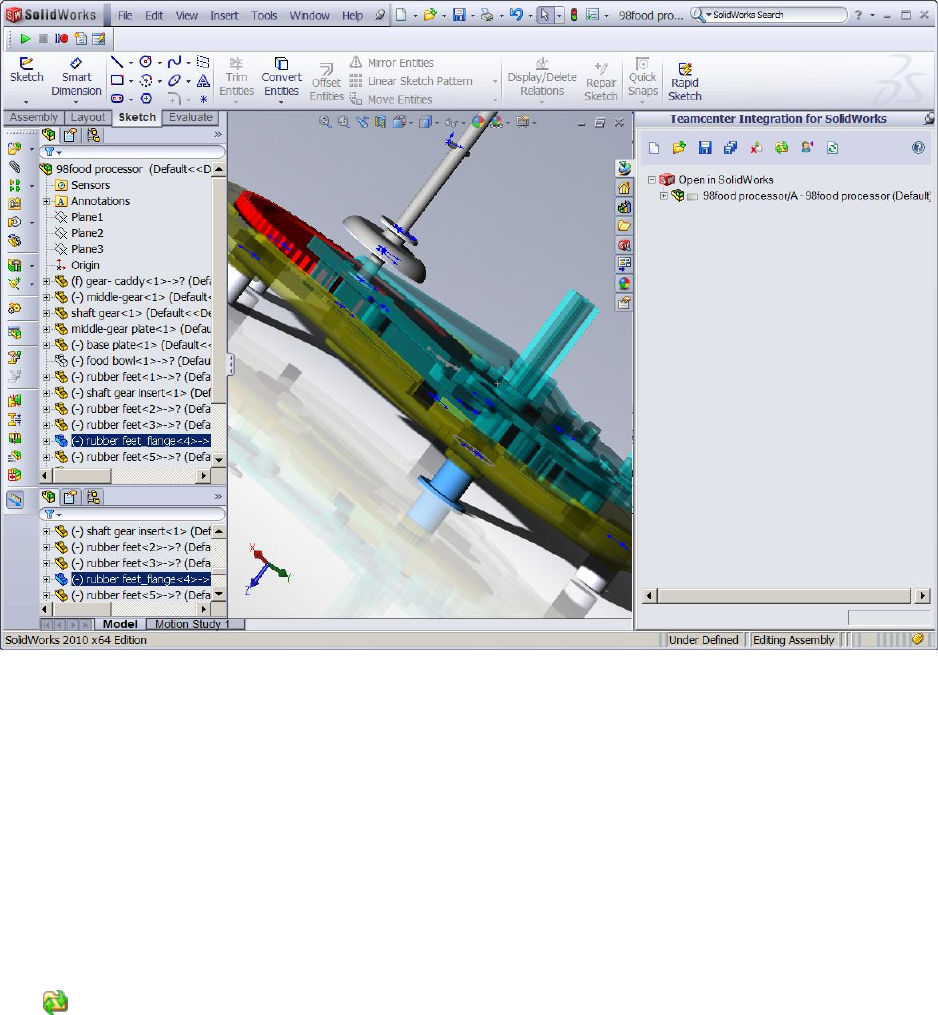This screenshot has height=1015, width=938.
Task: Click the Linear Sketch Pattern button
Action: coord(411,81)
